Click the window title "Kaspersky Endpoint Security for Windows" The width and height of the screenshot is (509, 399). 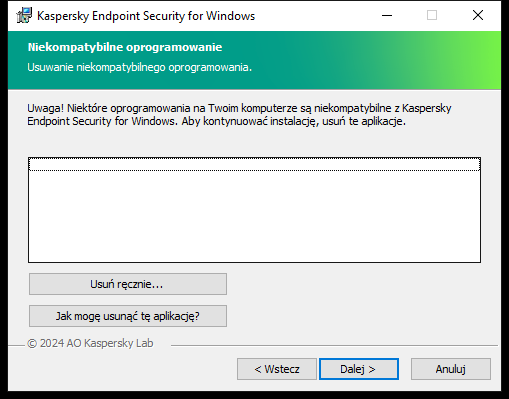146,16
